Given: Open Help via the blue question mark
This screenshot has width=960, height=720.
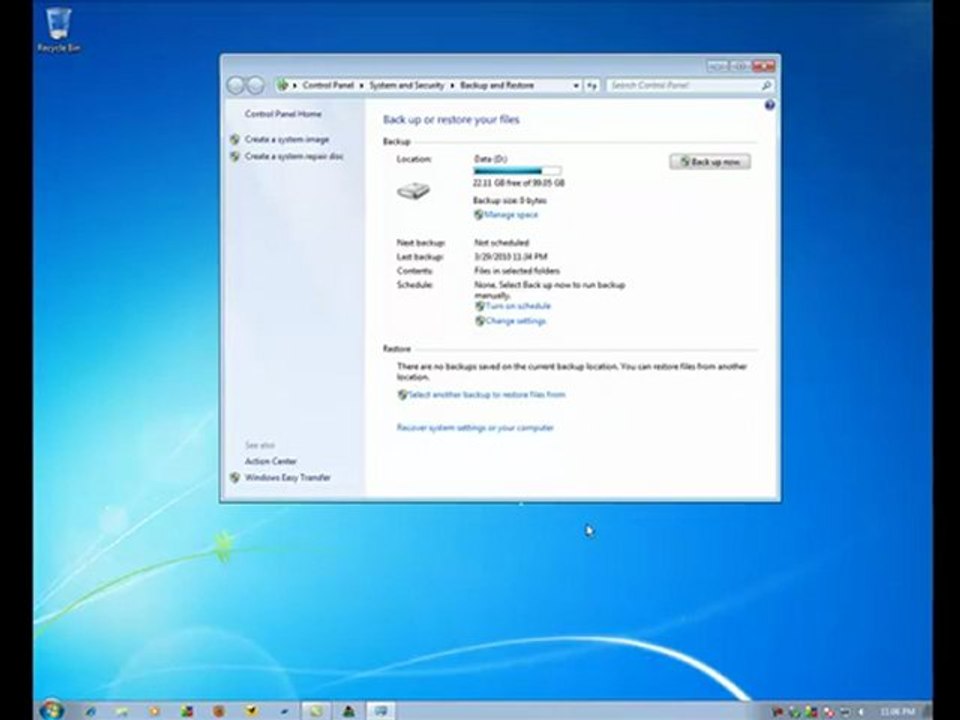Looking at the screenshot, I should pyautogui.click(x=770, y=105).
